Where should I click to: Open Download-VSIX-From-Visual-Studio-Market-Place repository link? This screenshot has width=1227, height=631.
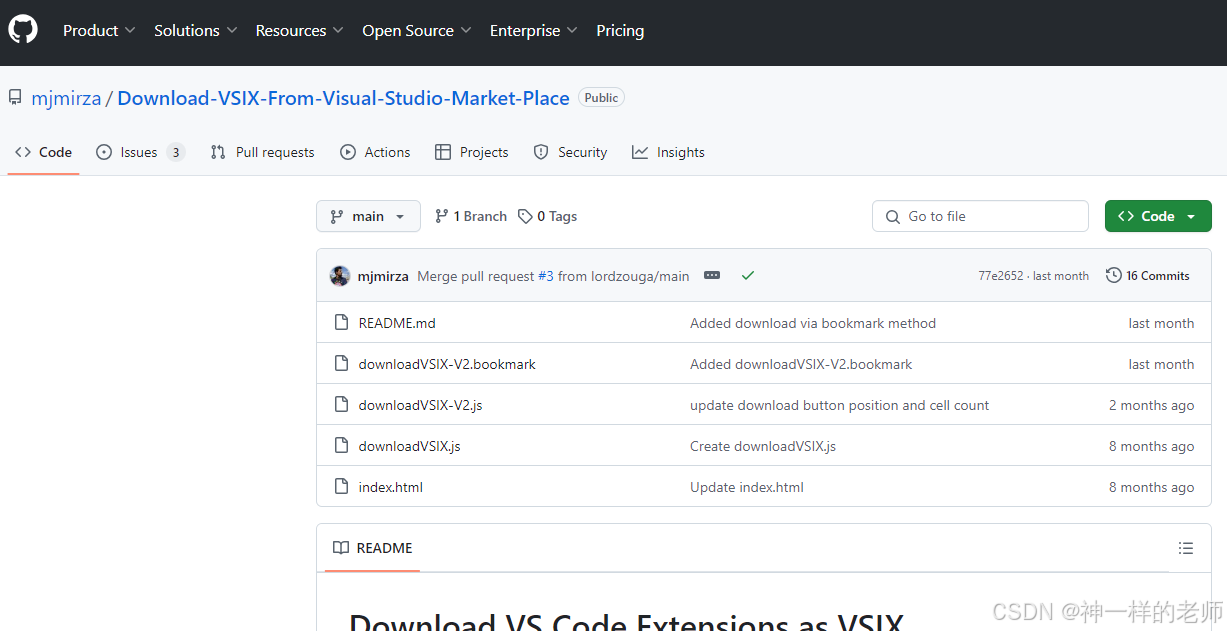(x=344, y=98)
